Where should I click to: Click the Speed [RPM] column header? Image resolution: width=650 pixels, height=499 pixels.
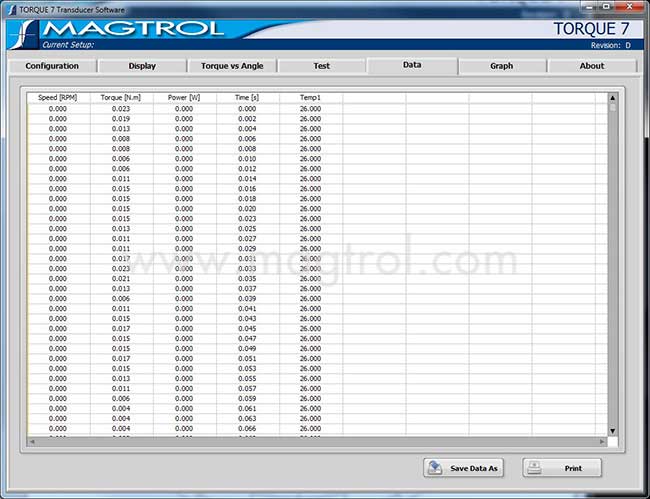[58, 97]
